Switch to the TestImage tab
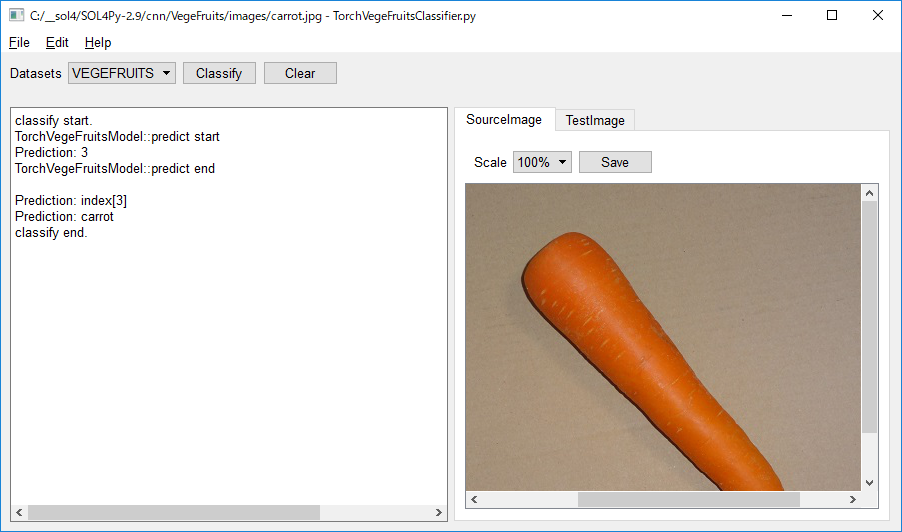The height and width of the screenshot is (532, 902). point(595,120)
